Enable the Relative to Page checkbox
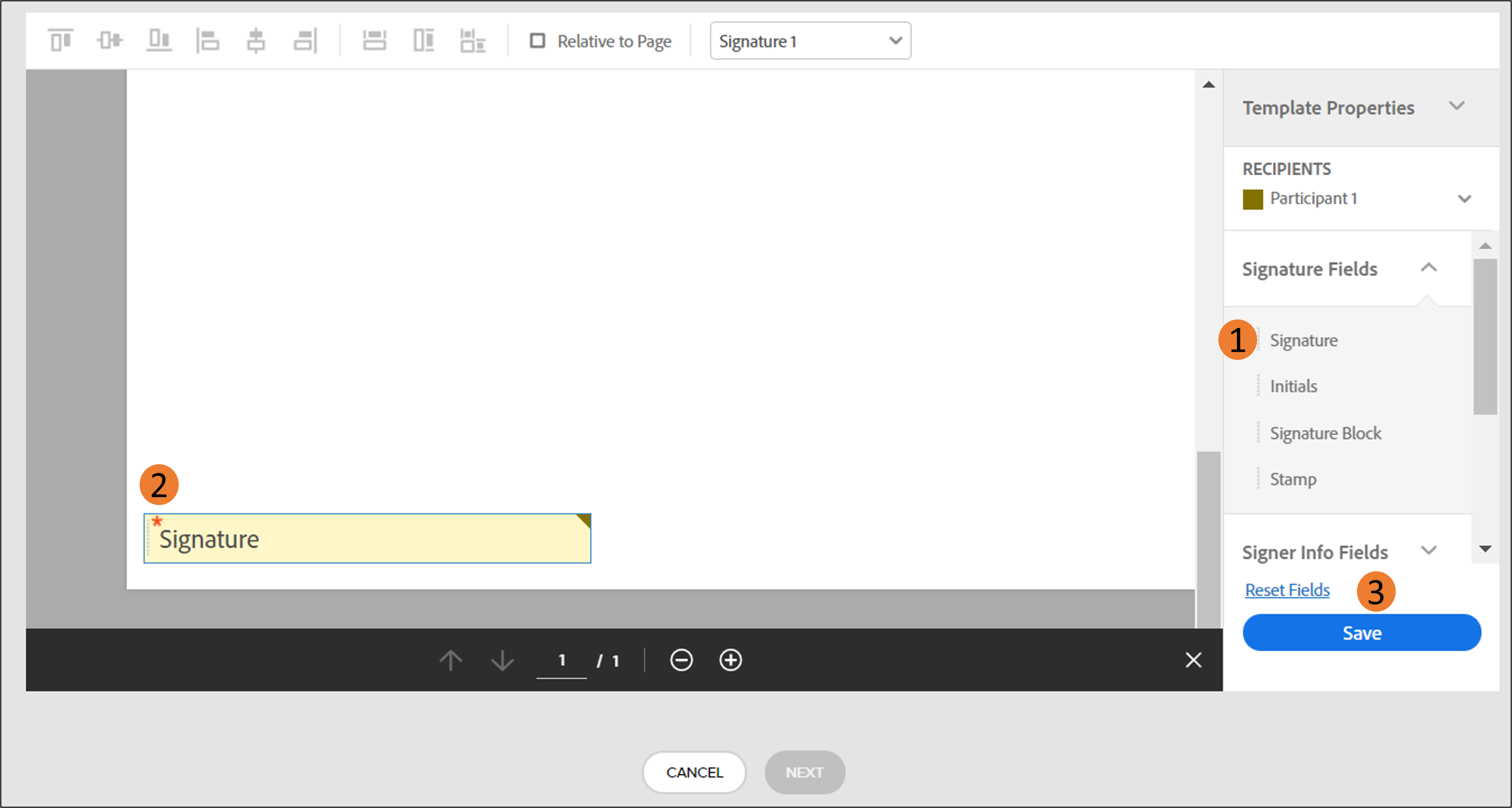The height and width of the screenshot is (808, 1512). point(537,40)
